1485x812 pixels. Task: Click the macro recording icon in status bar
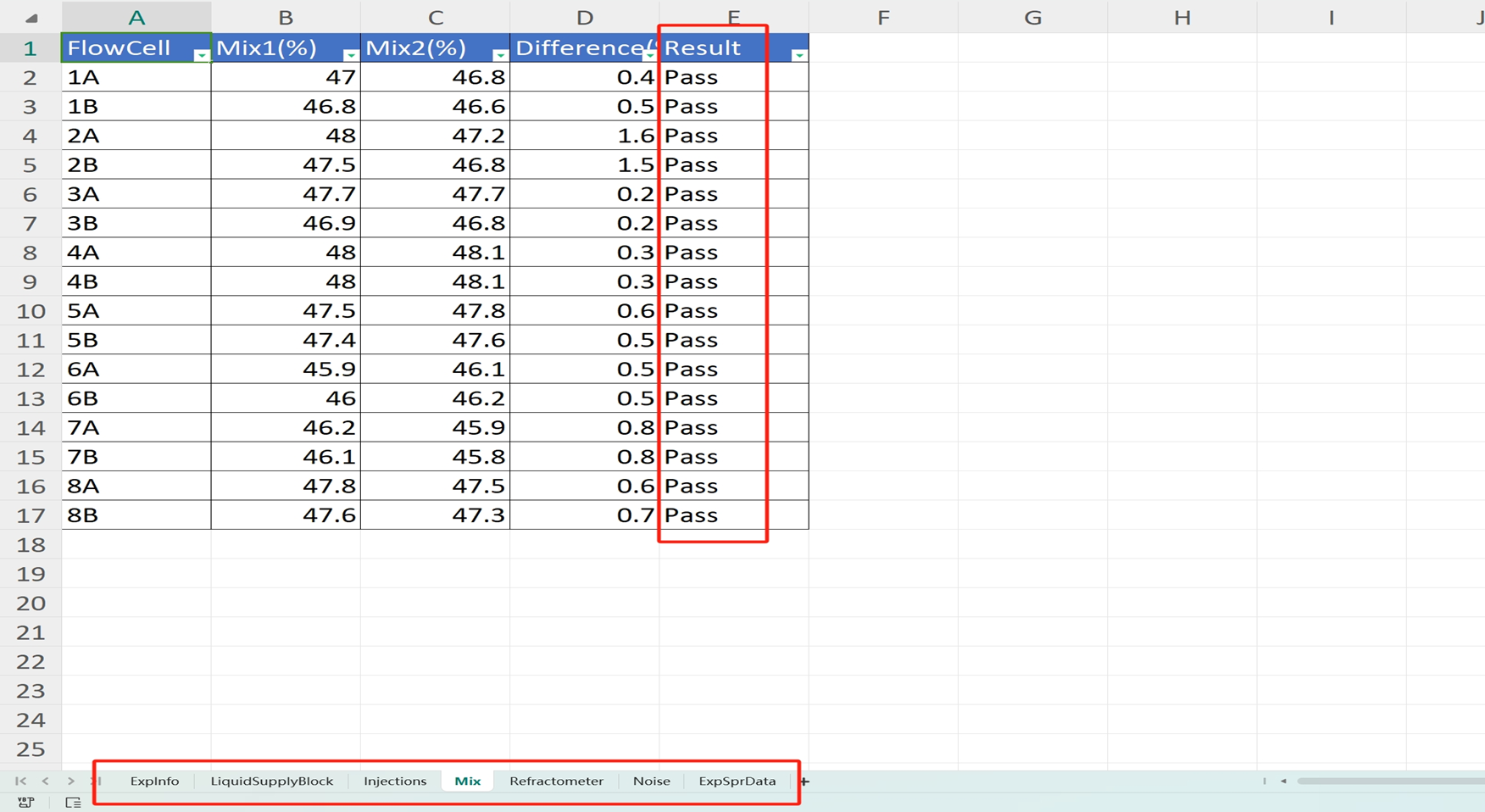point(25,802)
